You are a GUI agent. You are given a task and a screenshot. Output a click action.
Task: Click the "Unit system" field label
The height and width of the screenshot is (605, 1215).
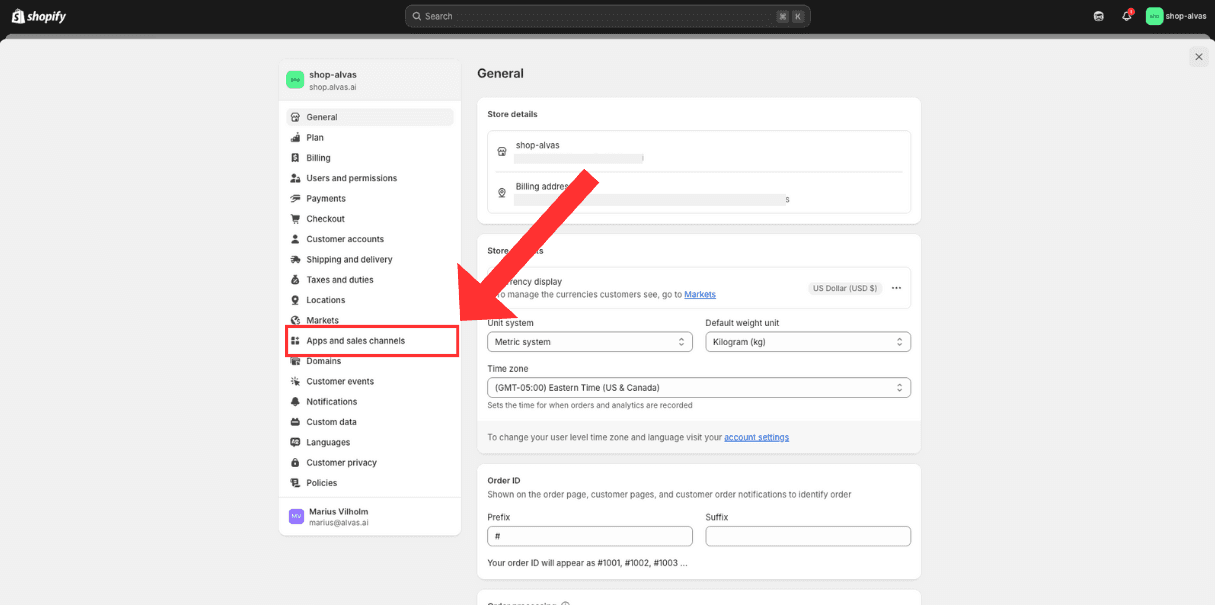pos(510,323)
